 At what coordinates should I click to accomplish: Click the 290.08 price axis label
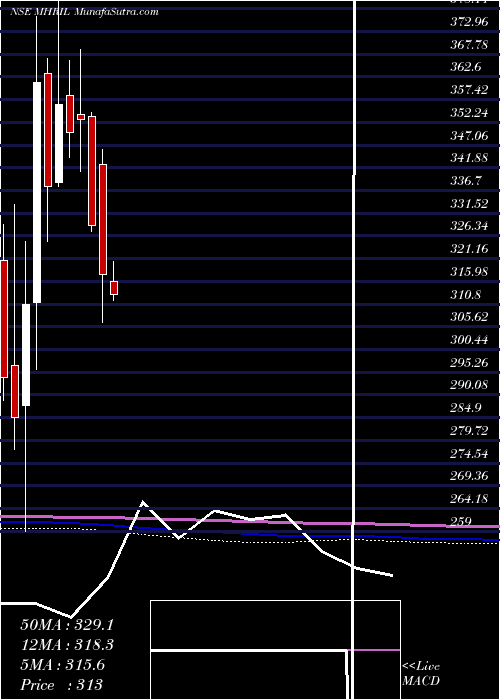(x=469, y=385)
